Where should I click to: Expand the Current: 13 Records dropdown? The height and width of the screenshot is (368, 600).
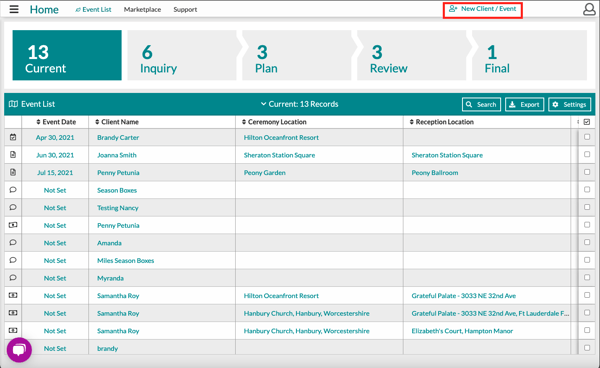(300, 104)
